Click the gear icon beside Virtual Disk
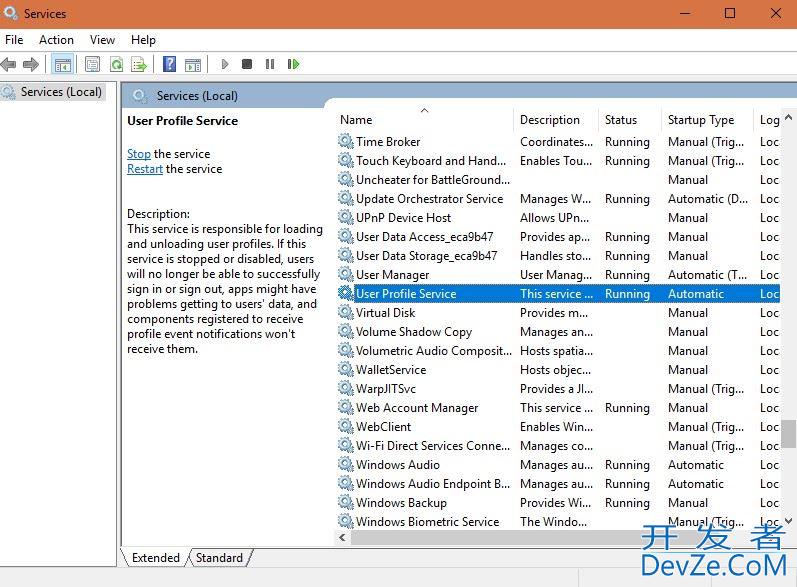 (346, 313)
